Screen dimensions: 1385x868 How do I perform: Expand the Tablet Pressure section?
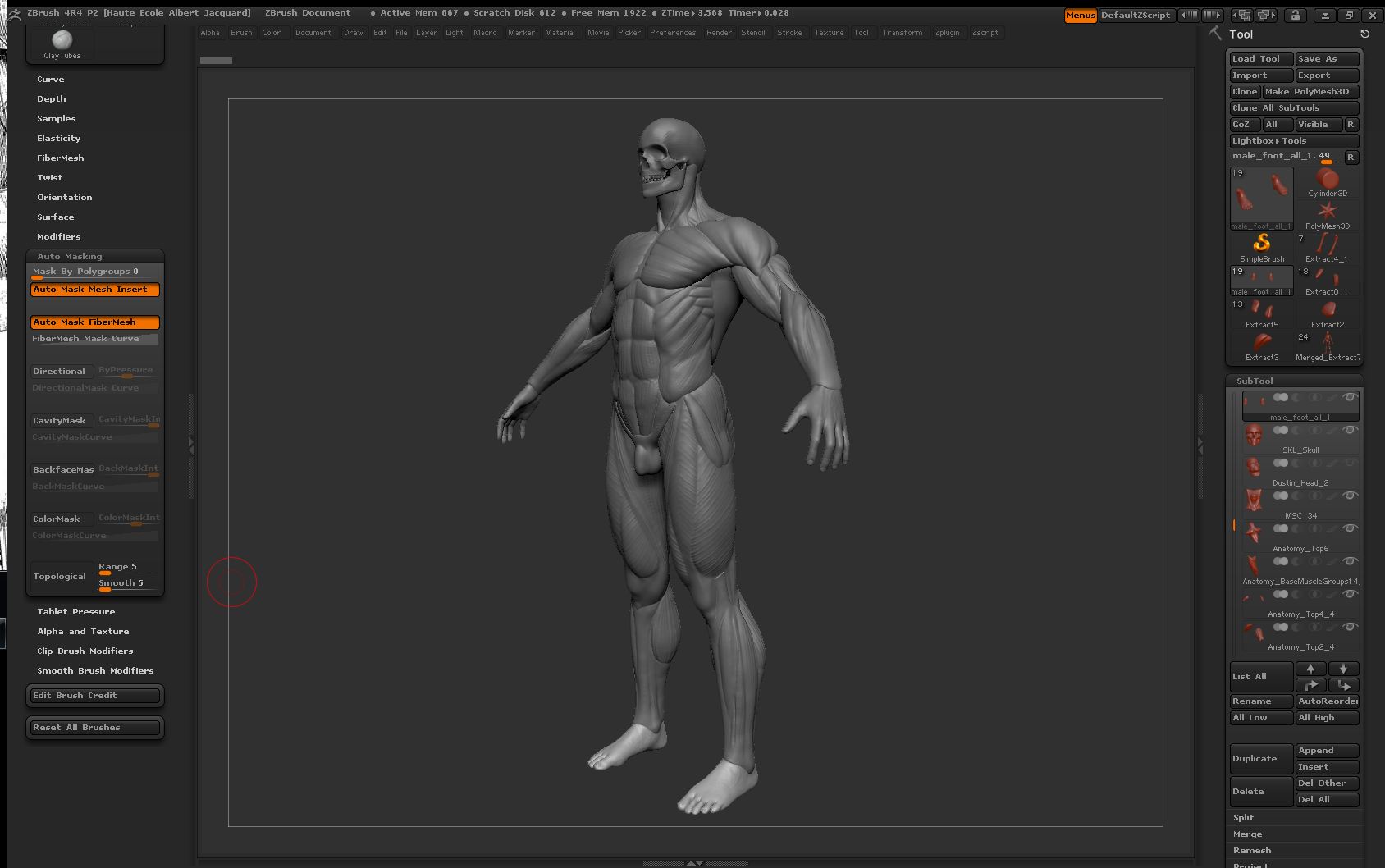tap(75, 612)
